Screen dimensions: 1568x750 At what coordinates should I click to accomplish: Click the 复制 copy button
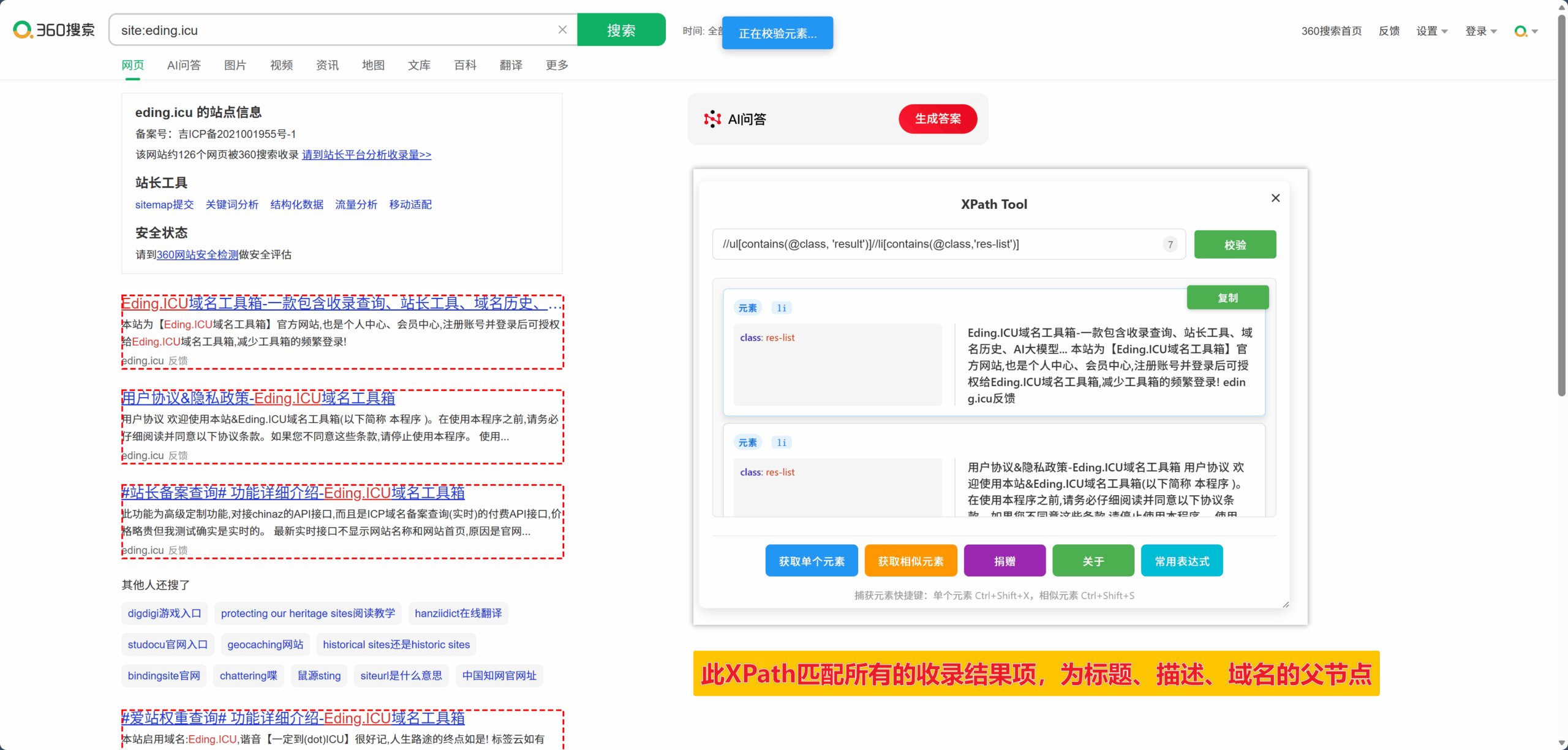coord(1227,298)
